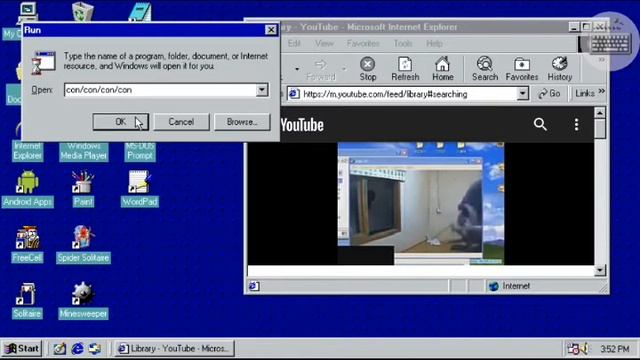Viewport: 640px width, 360px height.
Task: Open the Help menu in Internet Explorer
Action: point(434,43)
